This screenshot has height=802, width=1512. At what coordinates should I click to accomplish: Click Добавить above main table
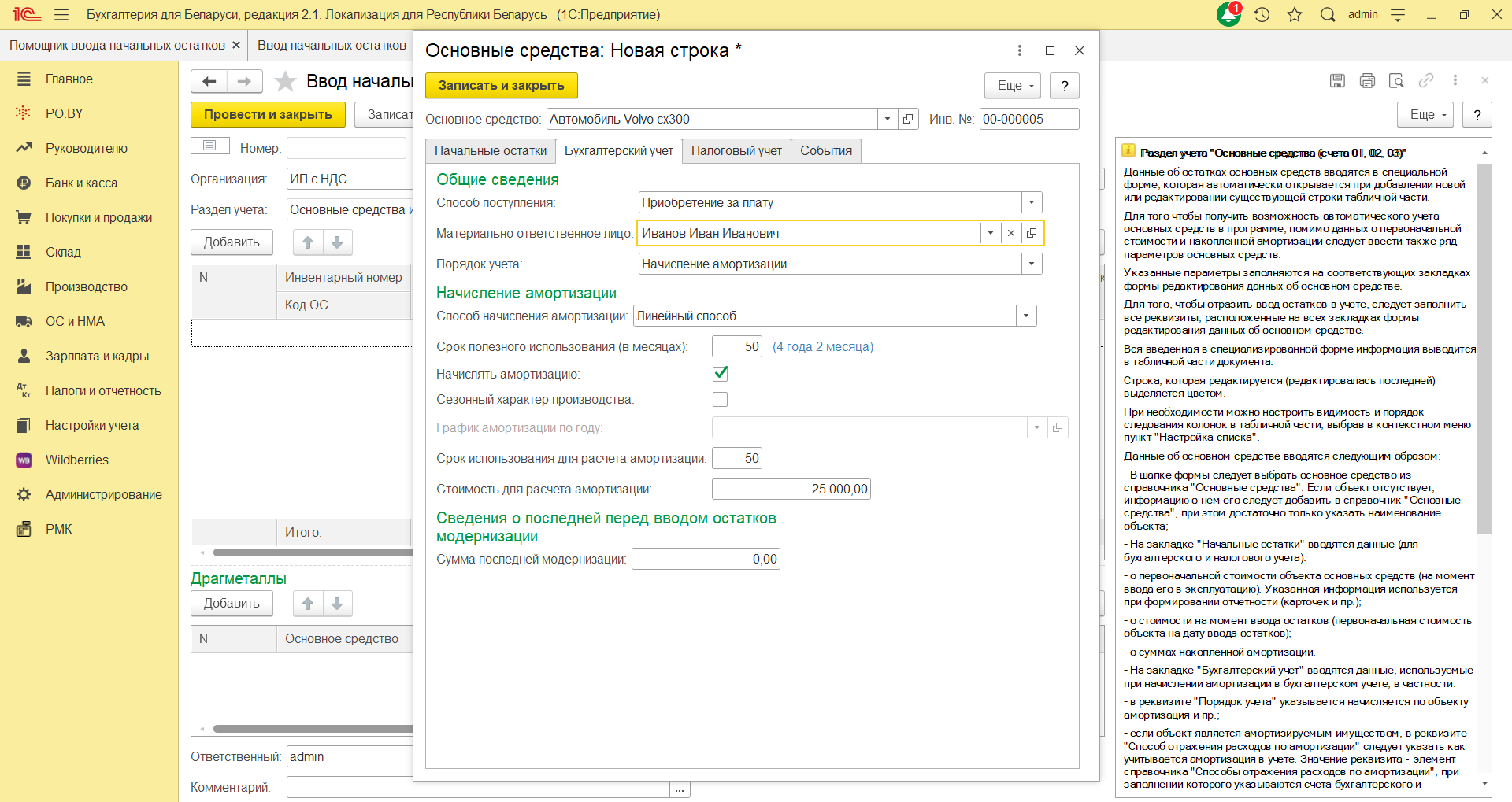click(x=232, y=242)
